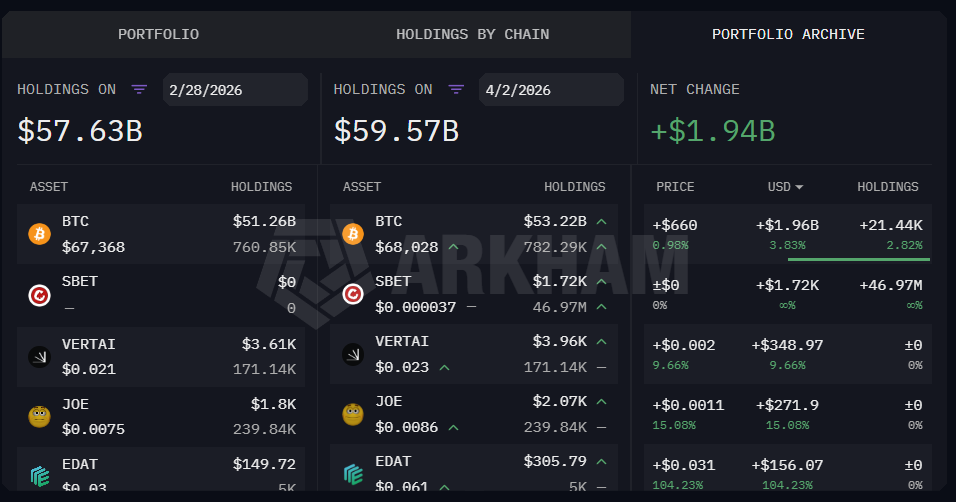This screenshot has width=956, height=502.
Task: Click the JOE token icon in left list
Action: tap(39, 415)
